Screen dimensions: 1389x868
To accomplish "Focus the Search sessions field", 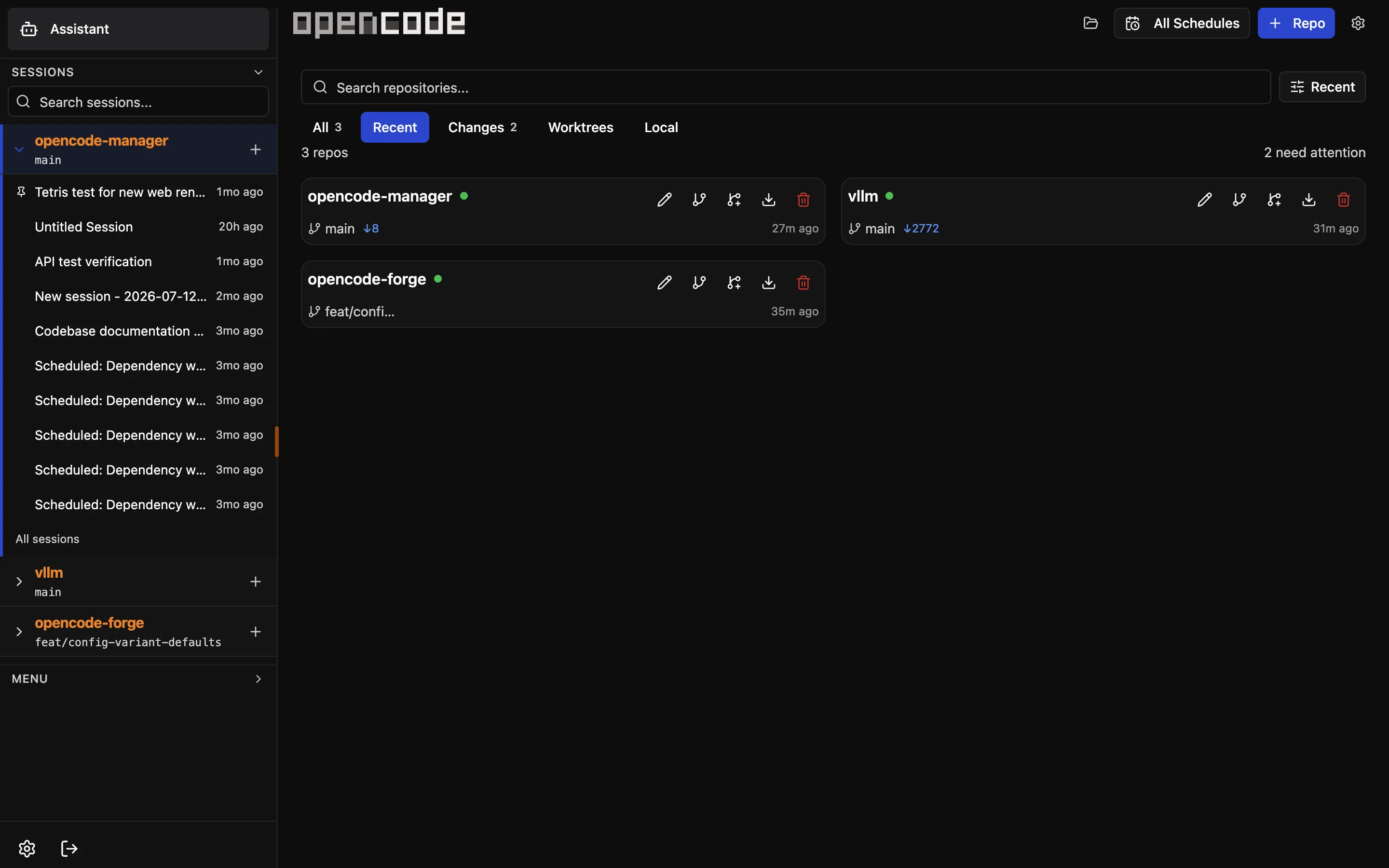I will (138, 102).
